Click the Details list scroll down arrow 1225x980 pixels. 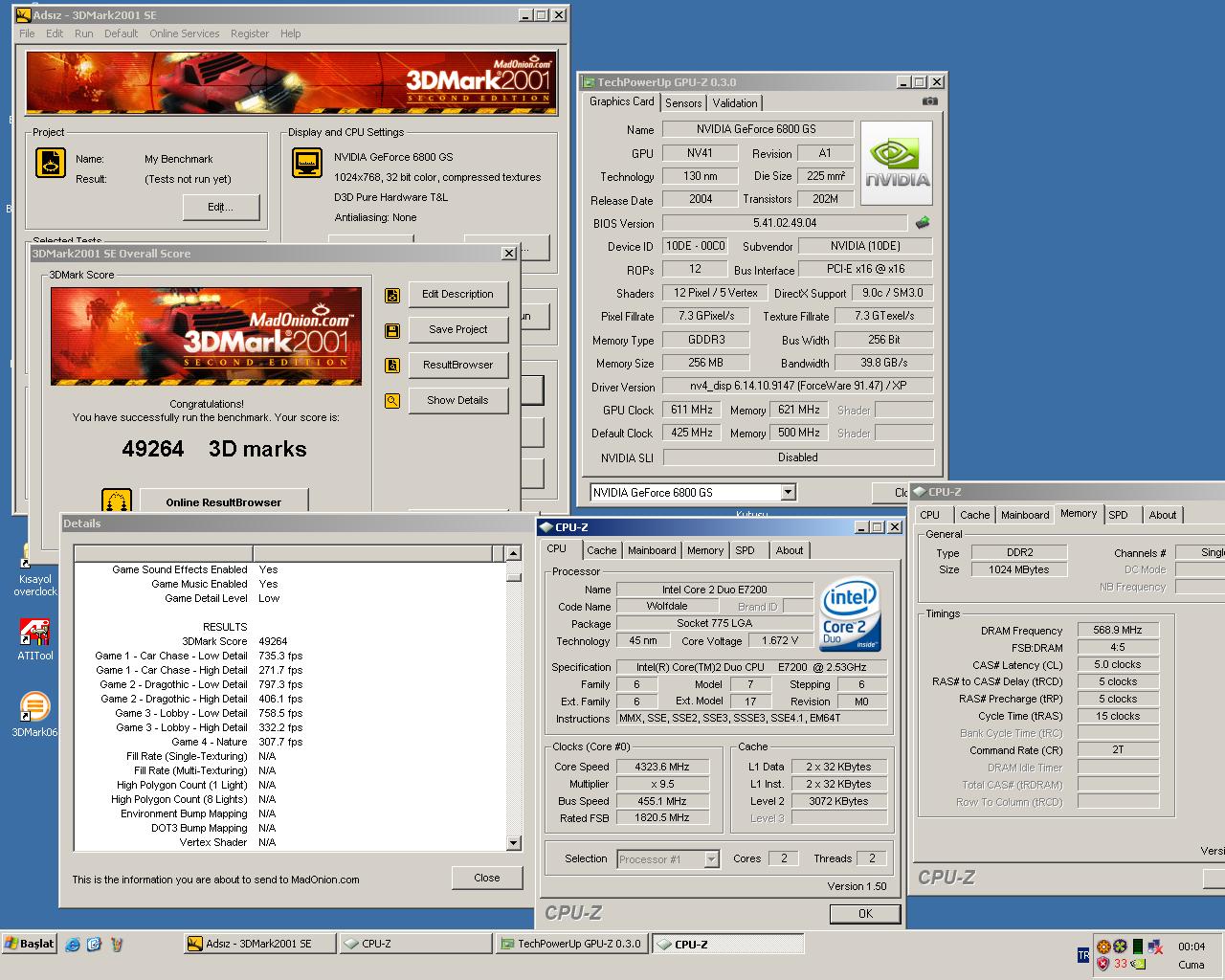[x=513, y=843]
